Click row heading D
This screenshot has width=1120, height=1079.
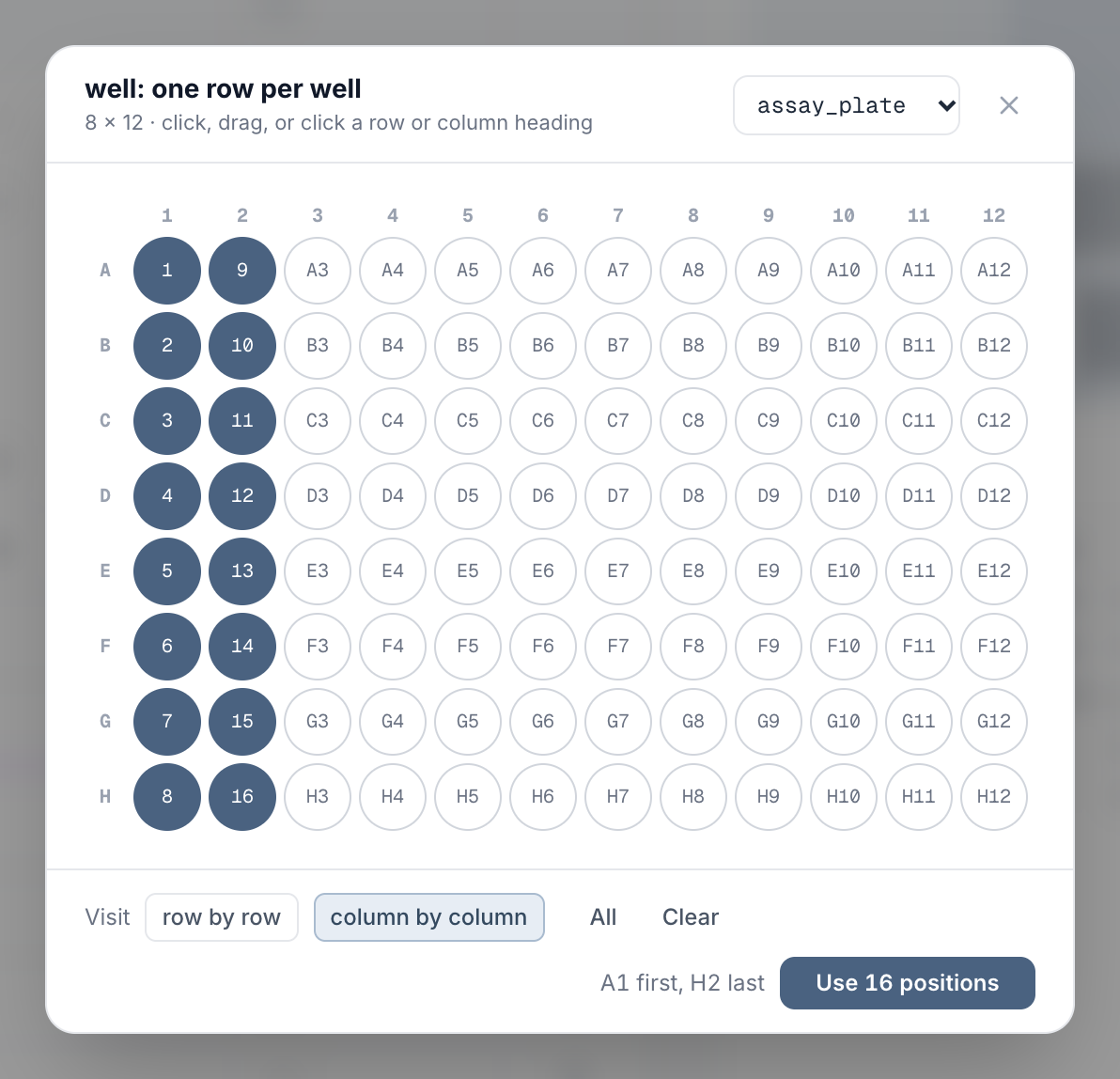[105, 496]
